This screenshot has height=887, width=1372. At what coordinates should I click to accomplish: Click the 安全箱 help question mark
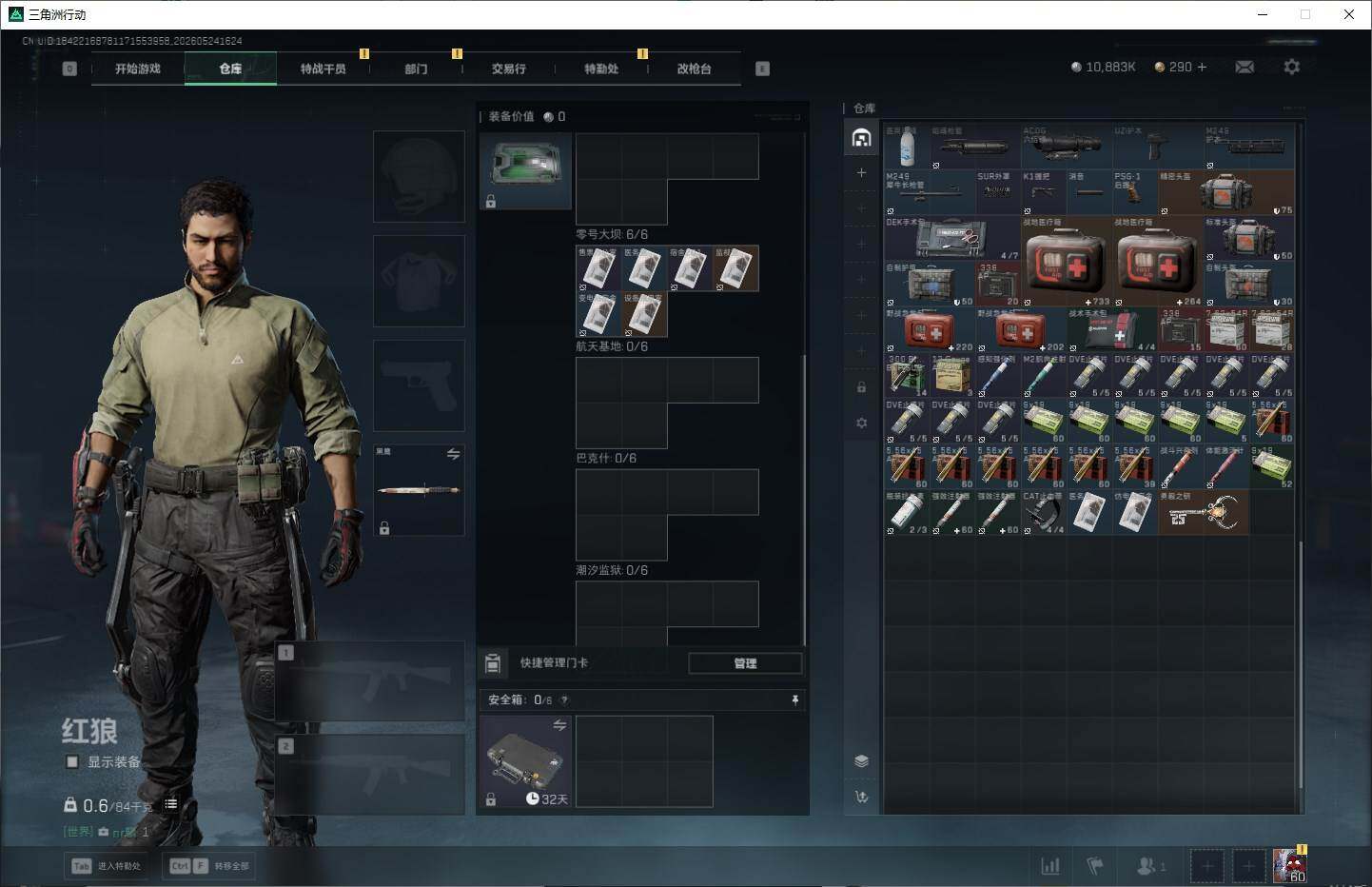[x=564, y=700]
